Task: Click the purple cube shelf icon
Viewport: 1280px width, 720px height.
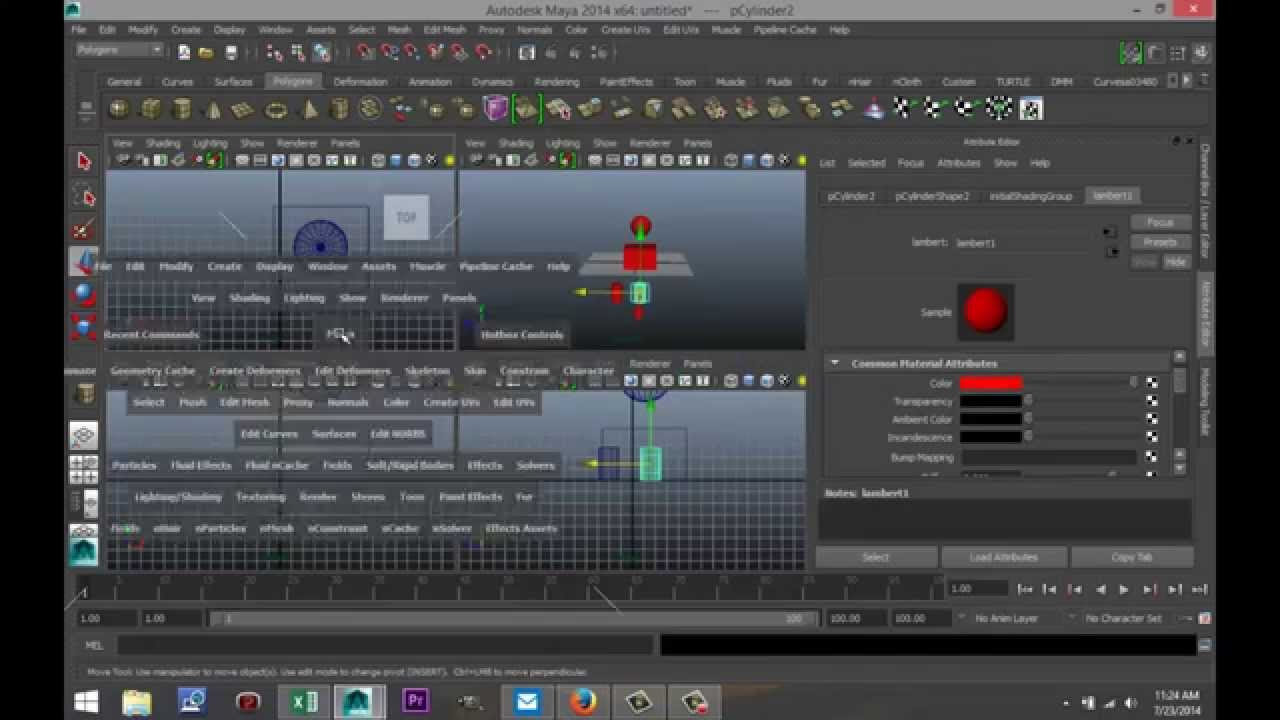Action: click(x=495, y=109)
